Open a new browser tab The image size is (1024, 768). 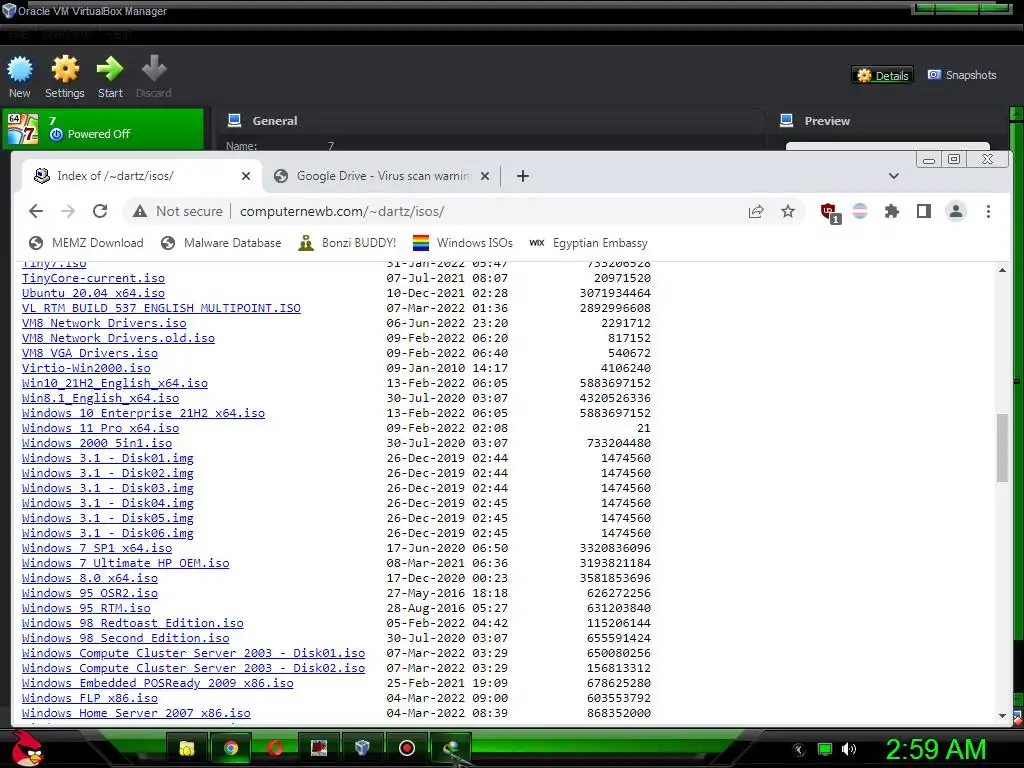click(522, 176)
